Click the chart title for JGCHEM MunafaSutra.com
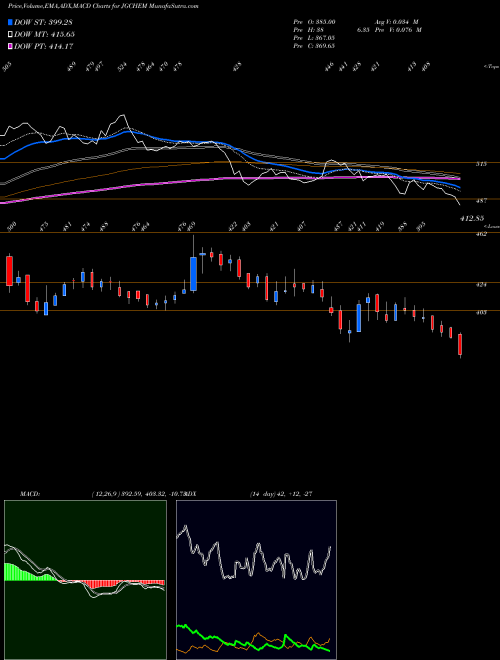 coord(103,6)
